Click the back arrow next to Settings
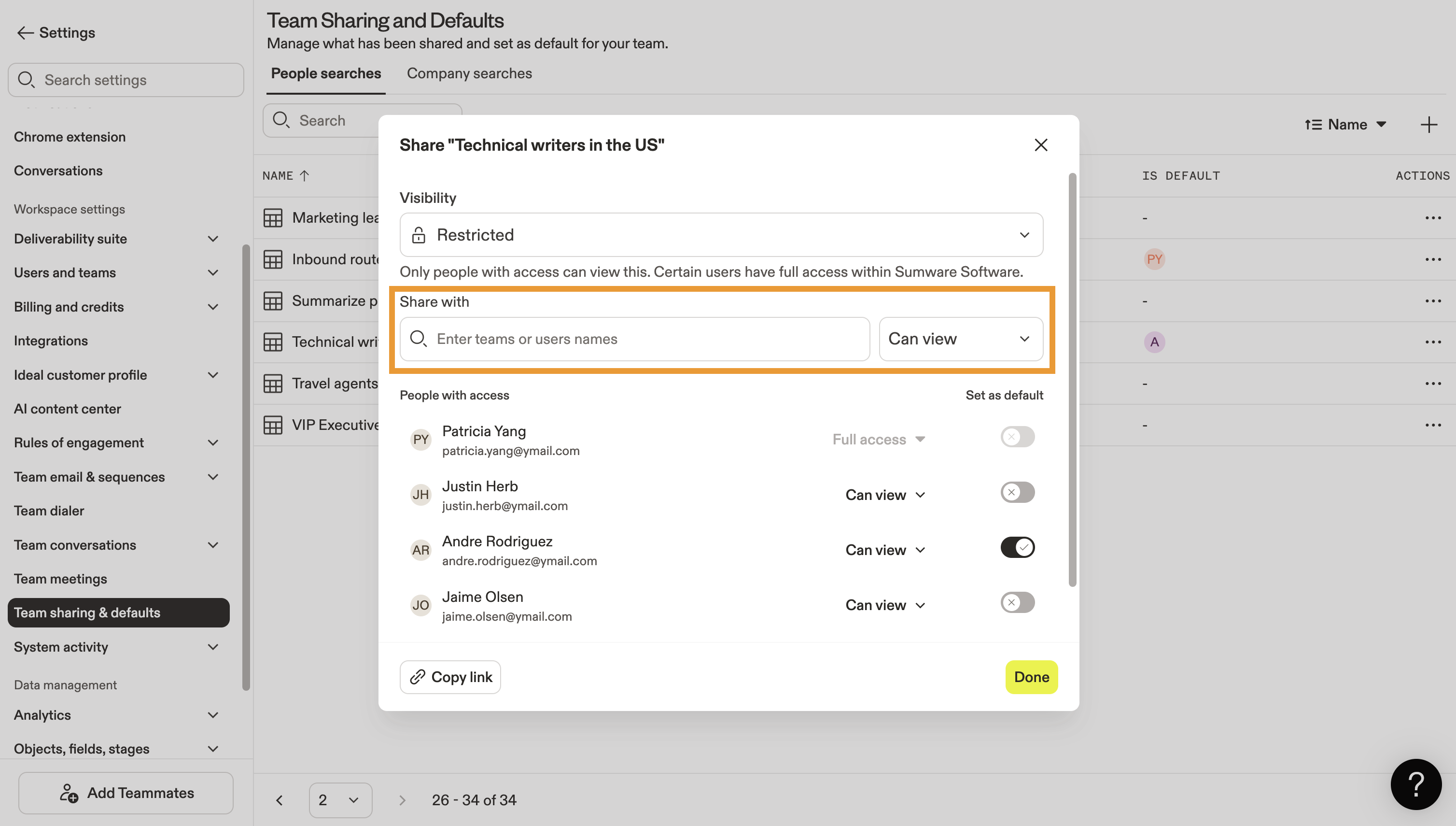 pos(25,33)
